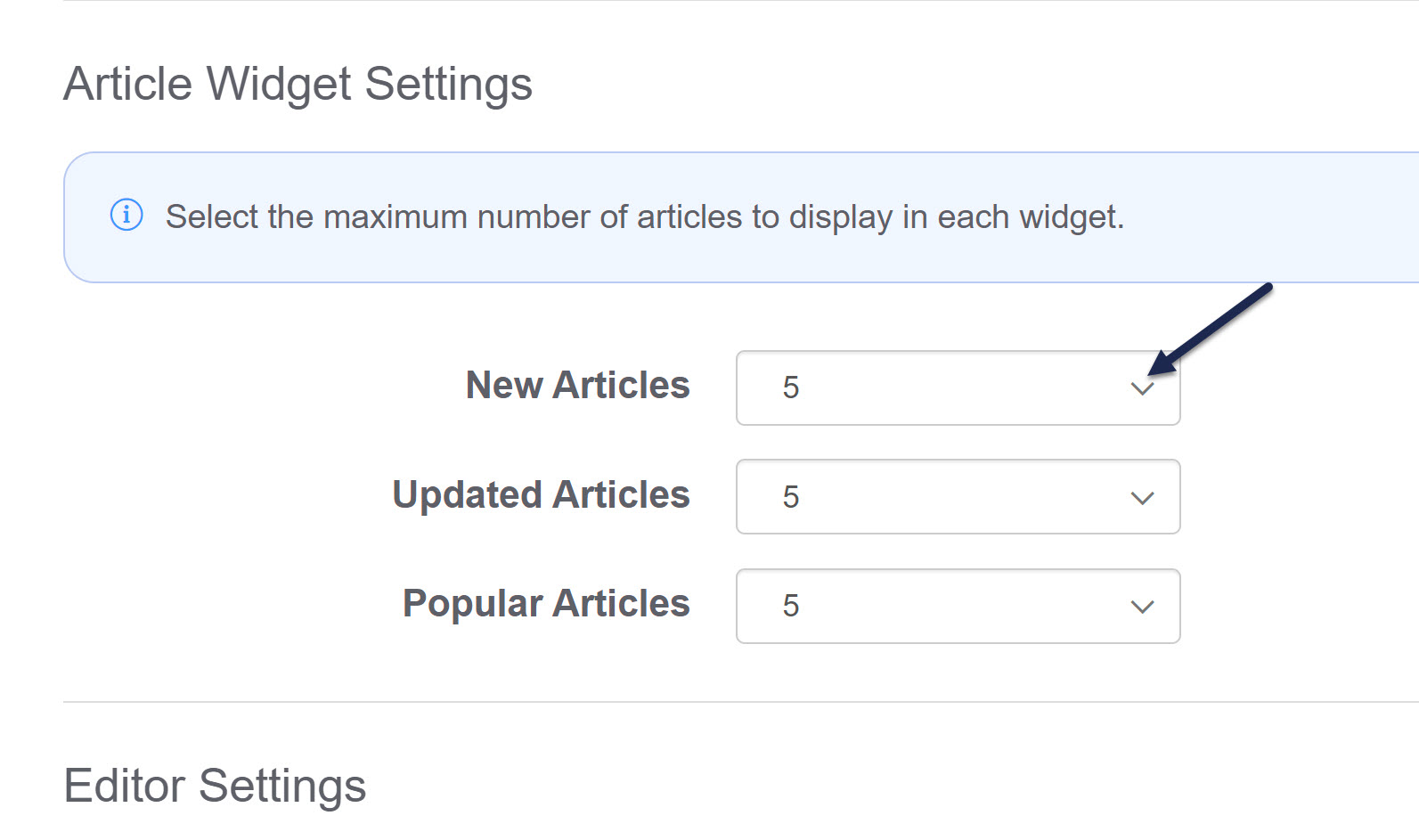Image resolution: width=1419 pixels, height=840 pixels.
Task: Click the blank area right of Popular Articles dropdown
Action: [1301, 607]
